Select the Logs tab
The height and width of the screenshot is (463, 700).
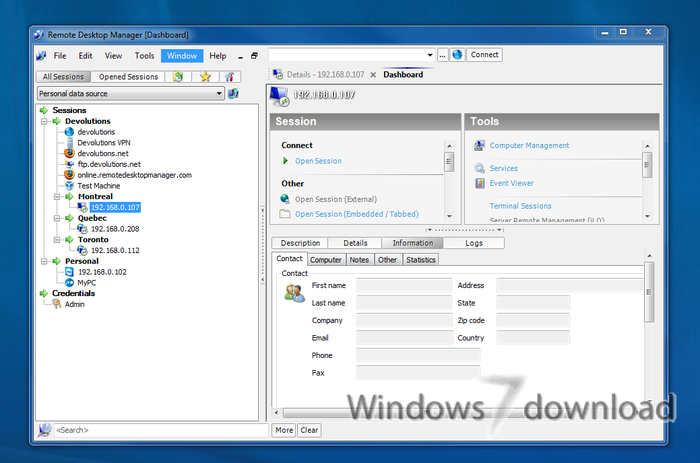[474, 243]
